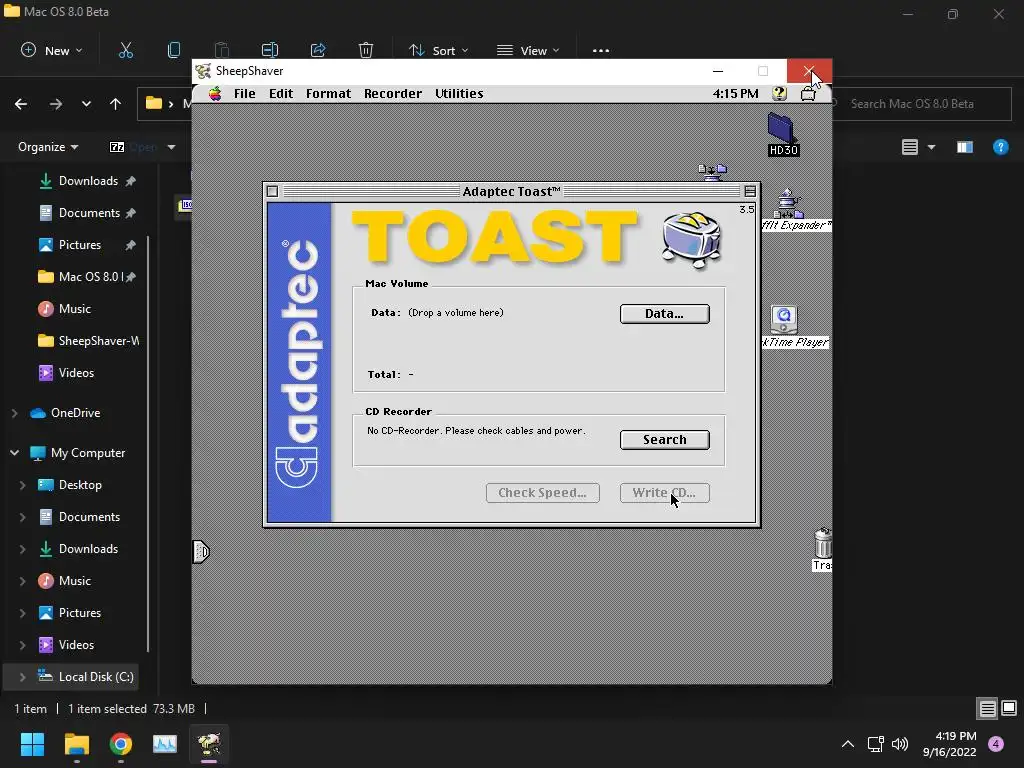The width and height of the screenshot is (1024, 768).
Task: Open File Explorer from taskbar
Action: tap(76, 744)
